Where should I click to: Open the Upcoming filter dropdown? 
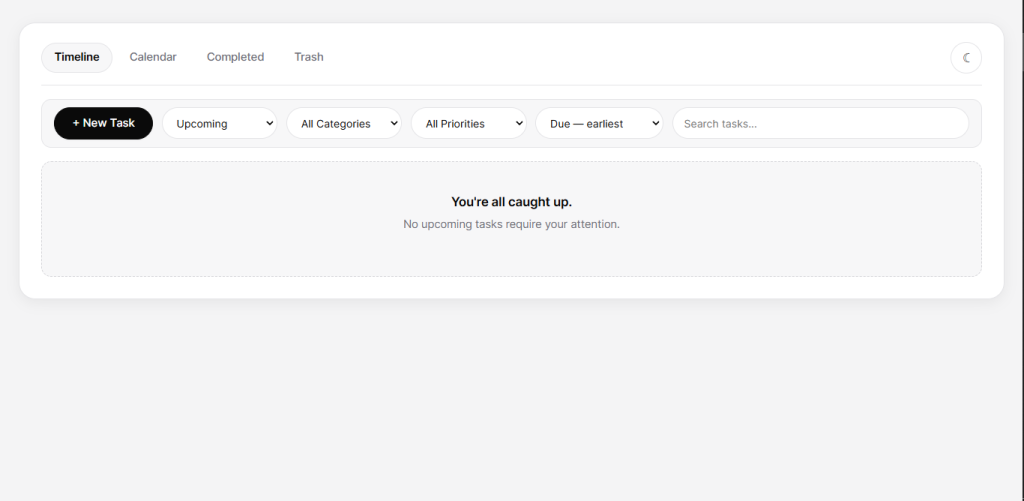tap(219, 123)
